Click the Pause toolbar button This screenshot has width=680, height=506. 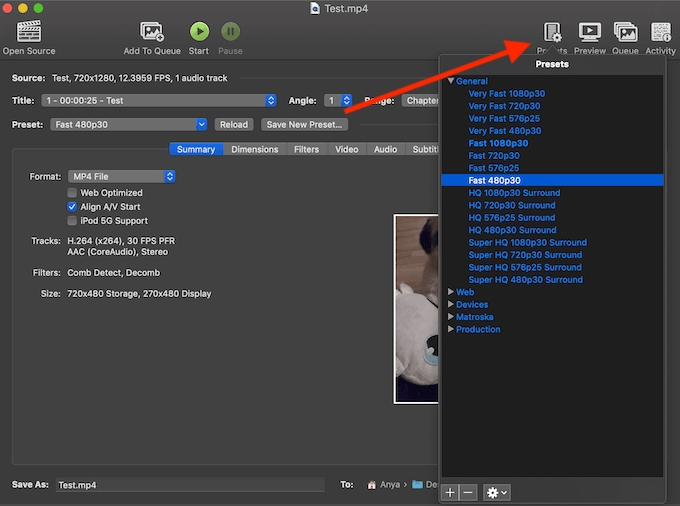coord(230,32)
